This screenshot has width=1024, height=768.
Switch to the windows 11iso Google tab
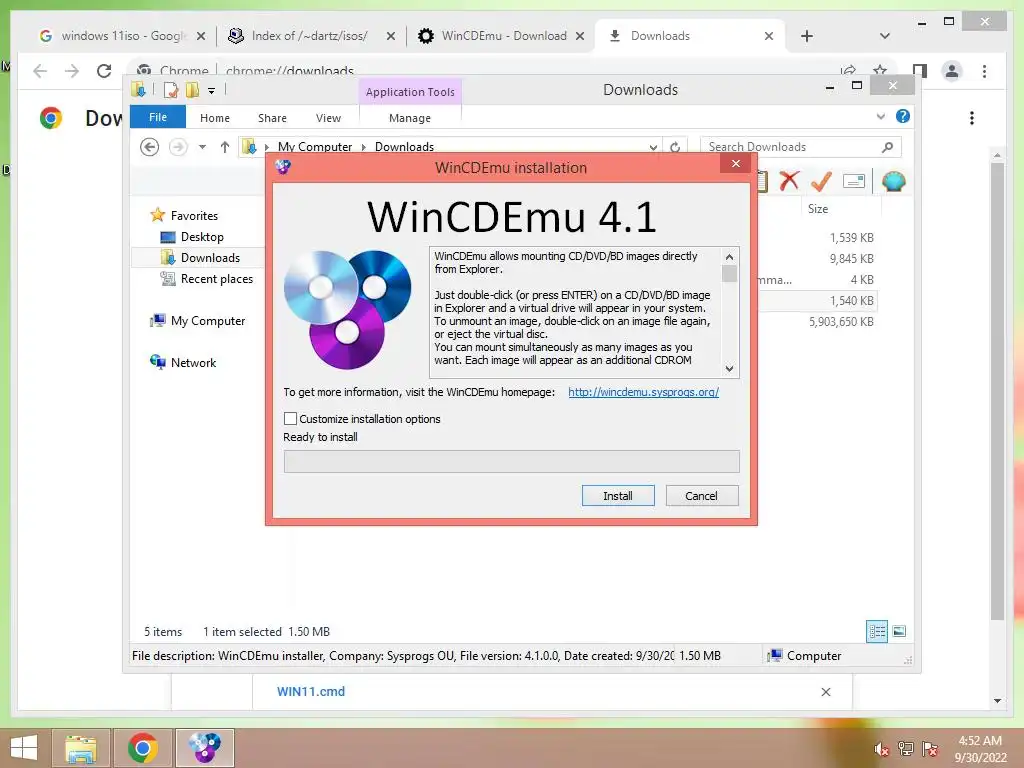point(123,35)
